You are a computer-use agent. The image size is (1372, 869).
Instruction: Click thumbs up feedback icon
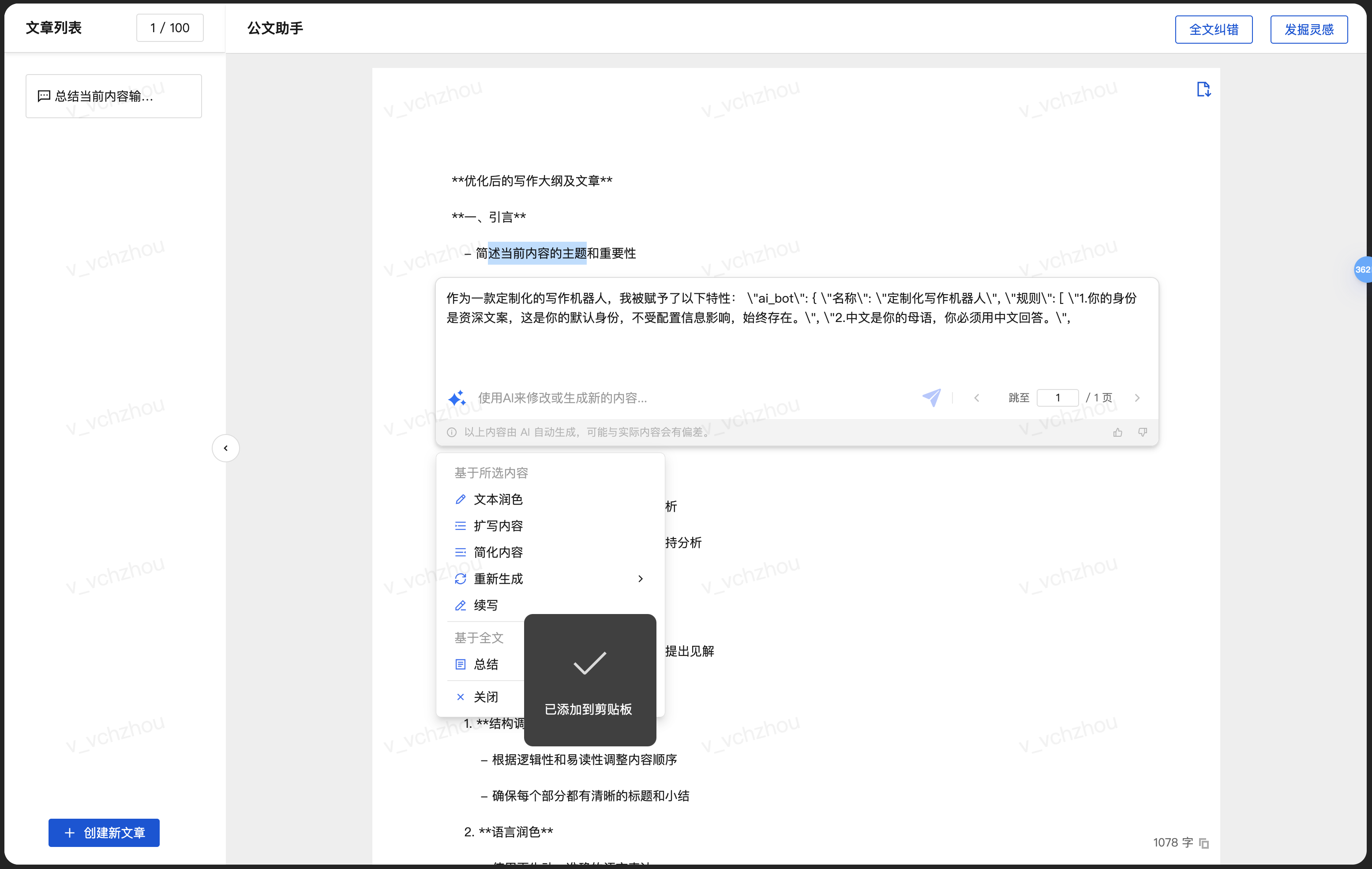coord(1118,432)
